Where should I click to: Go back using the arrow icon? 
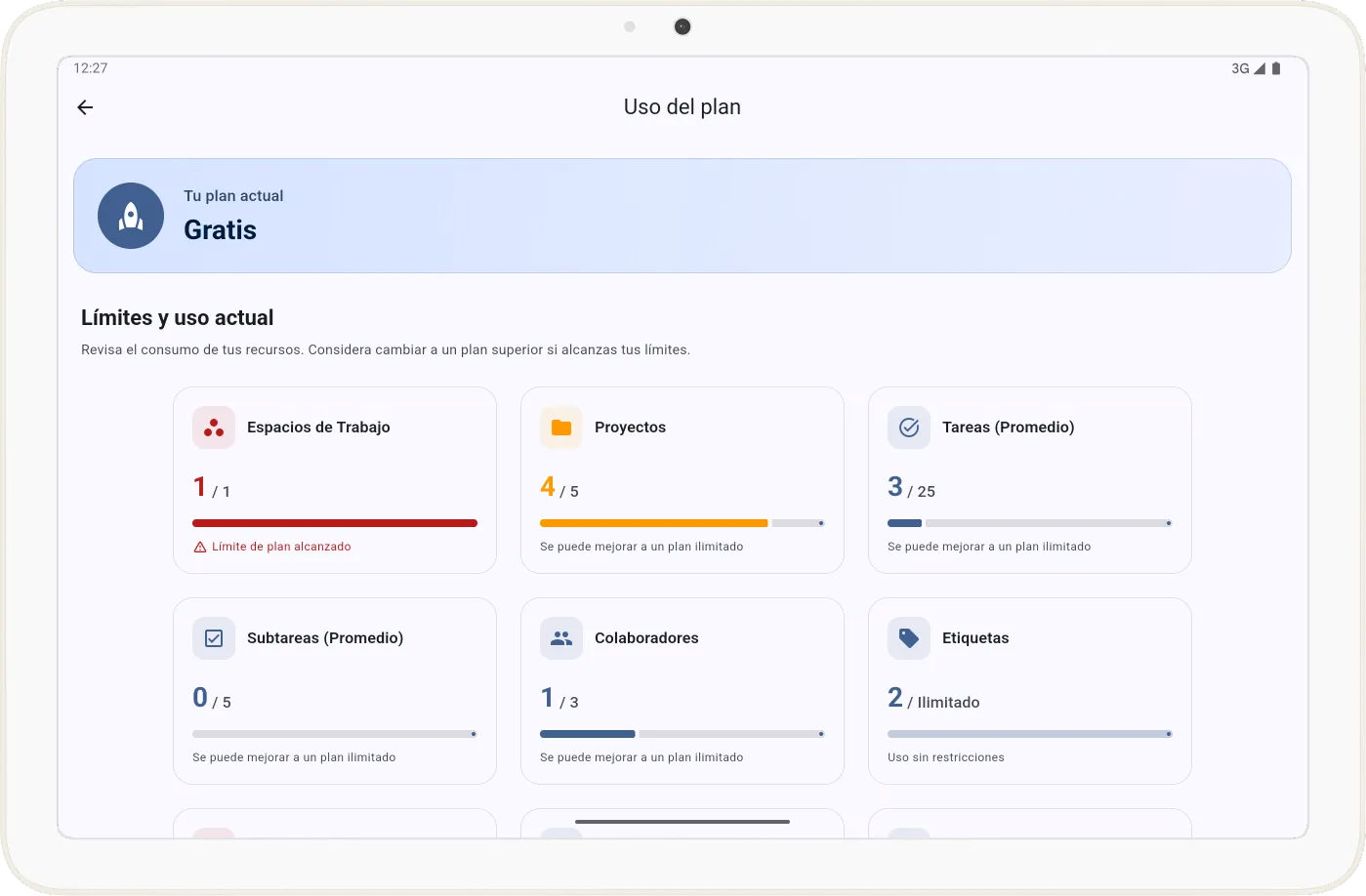coord(85,107)
